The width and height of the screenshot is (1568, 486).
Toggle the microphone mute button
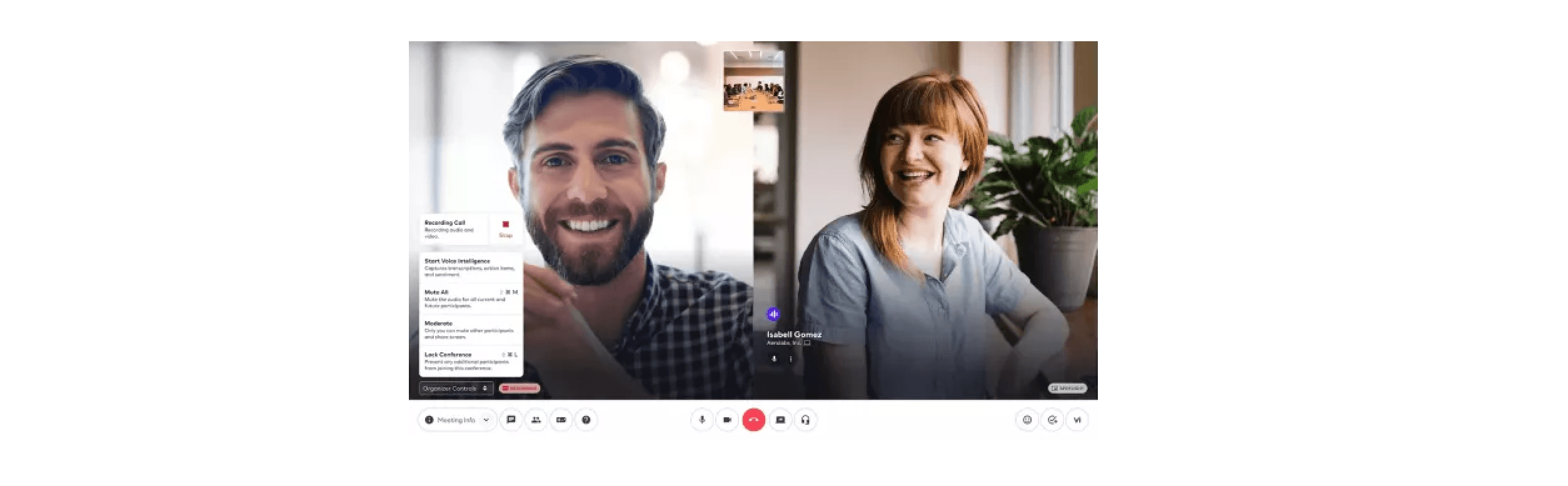pyautogui.click(x=702, y=420)
